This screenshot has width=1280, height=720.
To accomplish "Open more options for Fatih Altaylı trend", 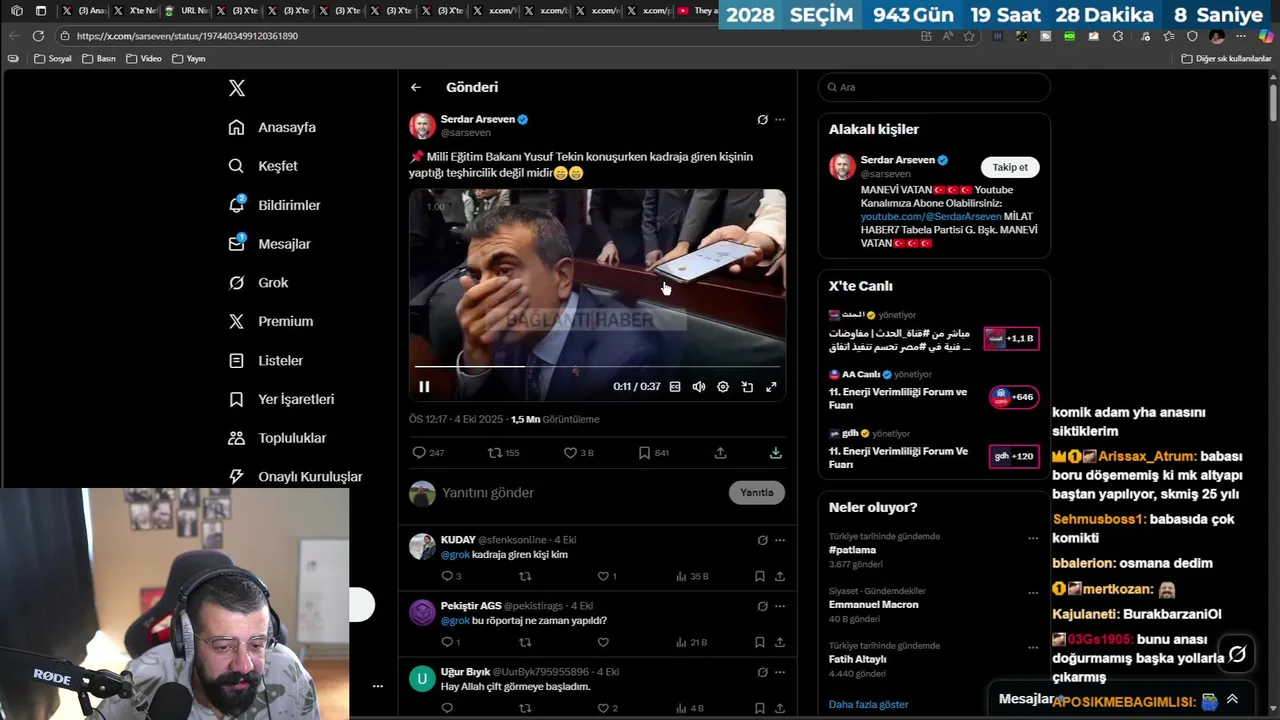I will coord(1033,647).
